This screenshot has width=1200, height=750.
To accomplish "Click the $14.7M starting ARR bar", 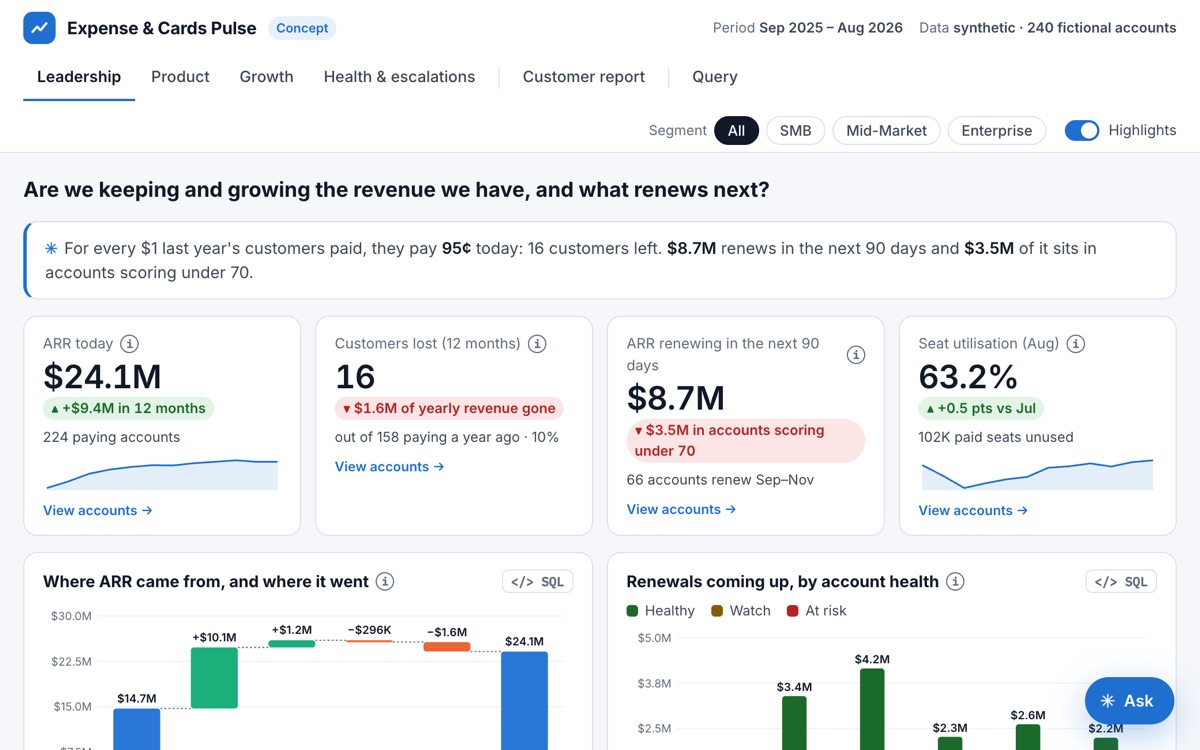I will [x=137, y=729].
